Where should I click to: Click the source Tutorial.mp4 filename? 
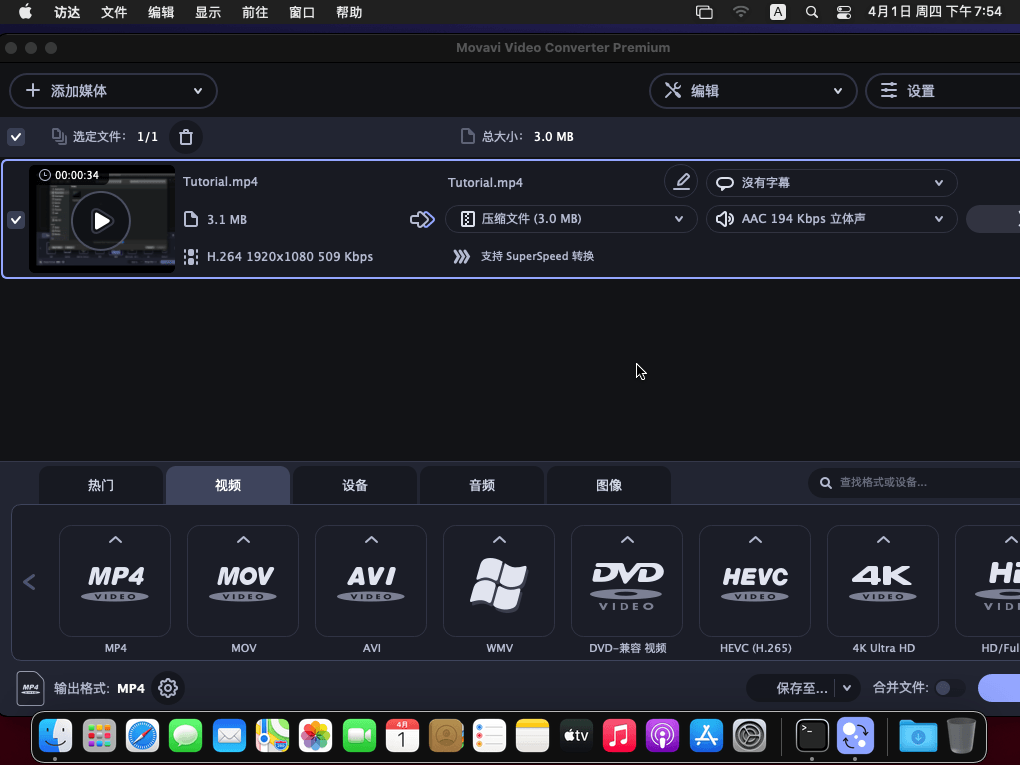[221, 181]
